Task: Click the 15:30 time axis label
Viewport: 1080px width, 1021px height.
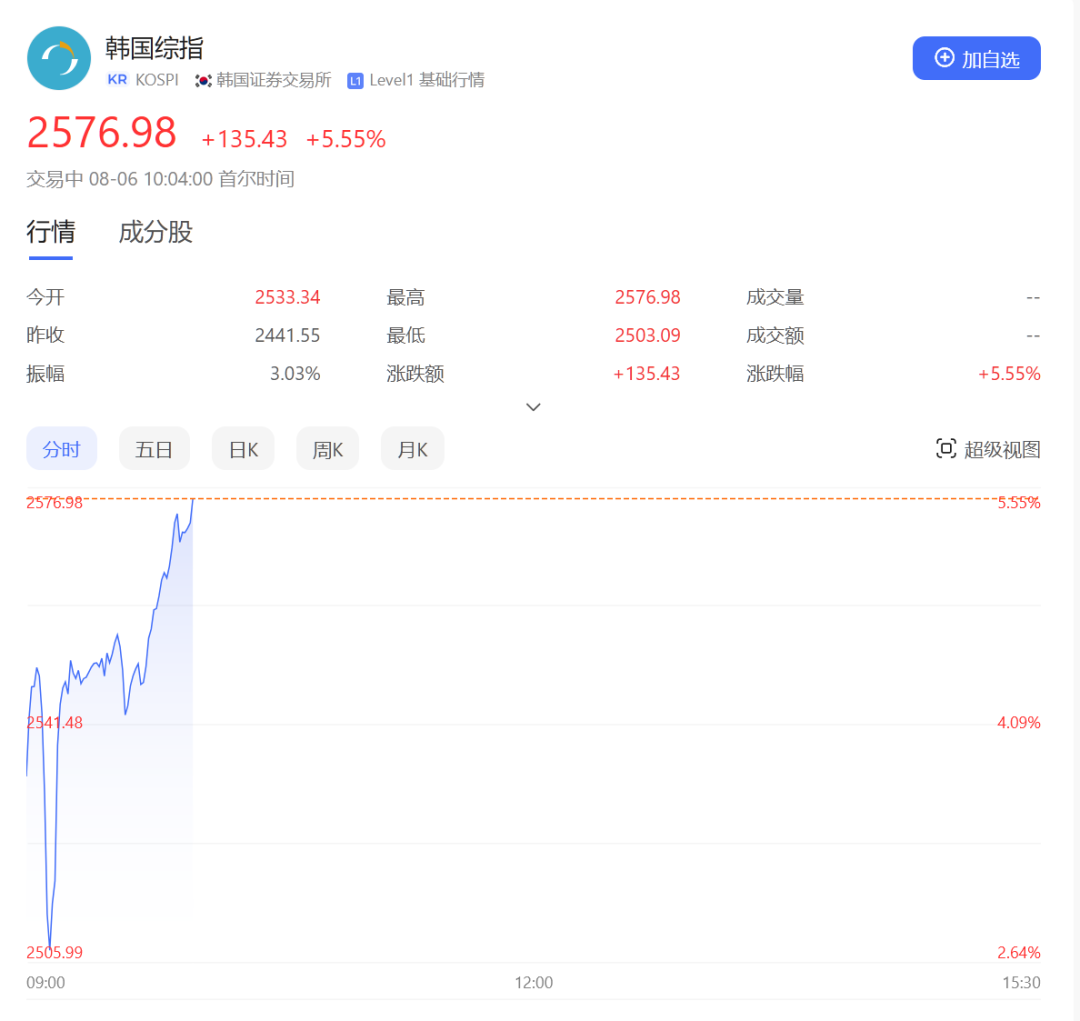Action: coord(1021,982)
